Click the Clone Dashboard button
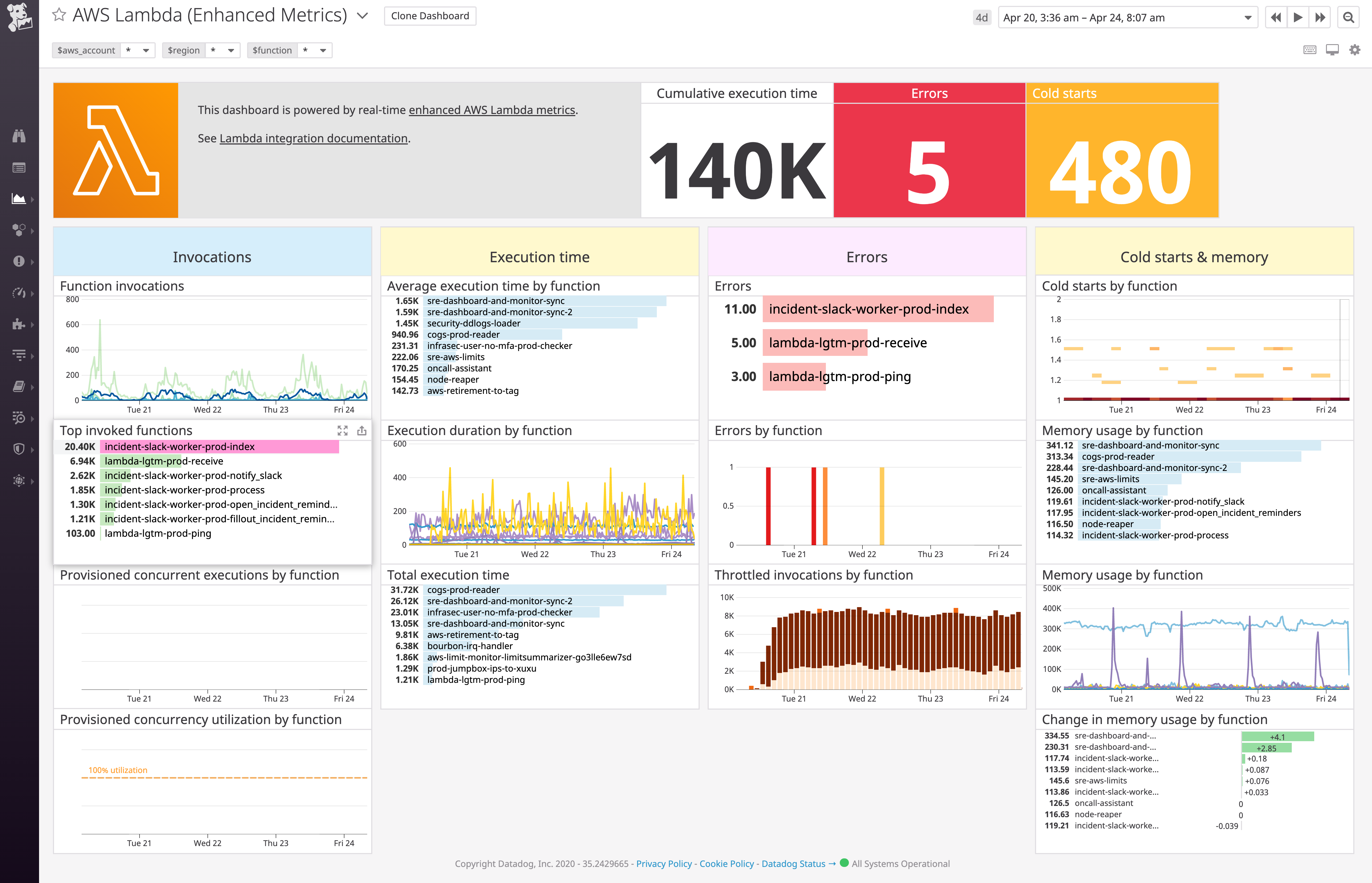This screenshot has height=883, width=1372. [430, 16]
